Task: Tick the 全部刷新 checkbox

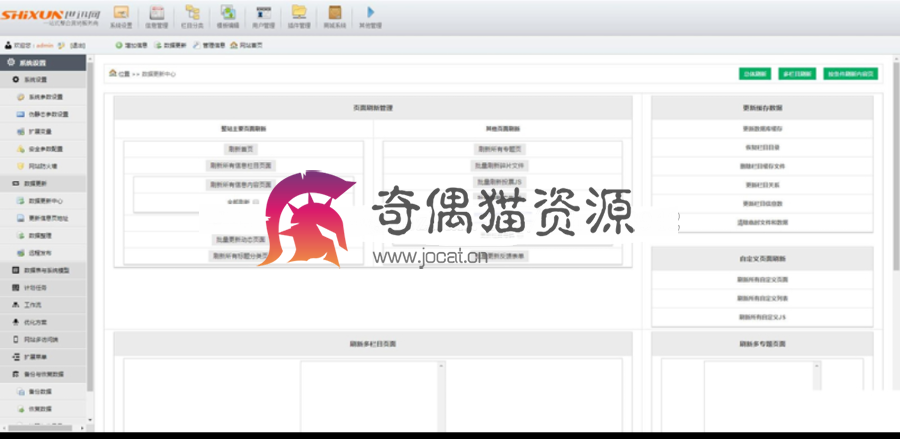Action: 256,202
